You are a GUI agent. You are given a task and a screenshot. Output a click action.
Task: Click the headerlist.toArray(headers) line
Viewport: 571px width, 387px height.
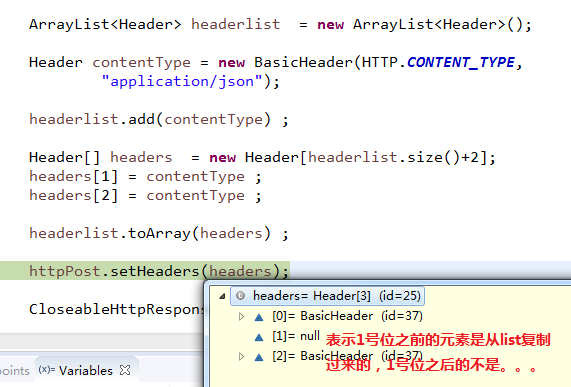159,233
